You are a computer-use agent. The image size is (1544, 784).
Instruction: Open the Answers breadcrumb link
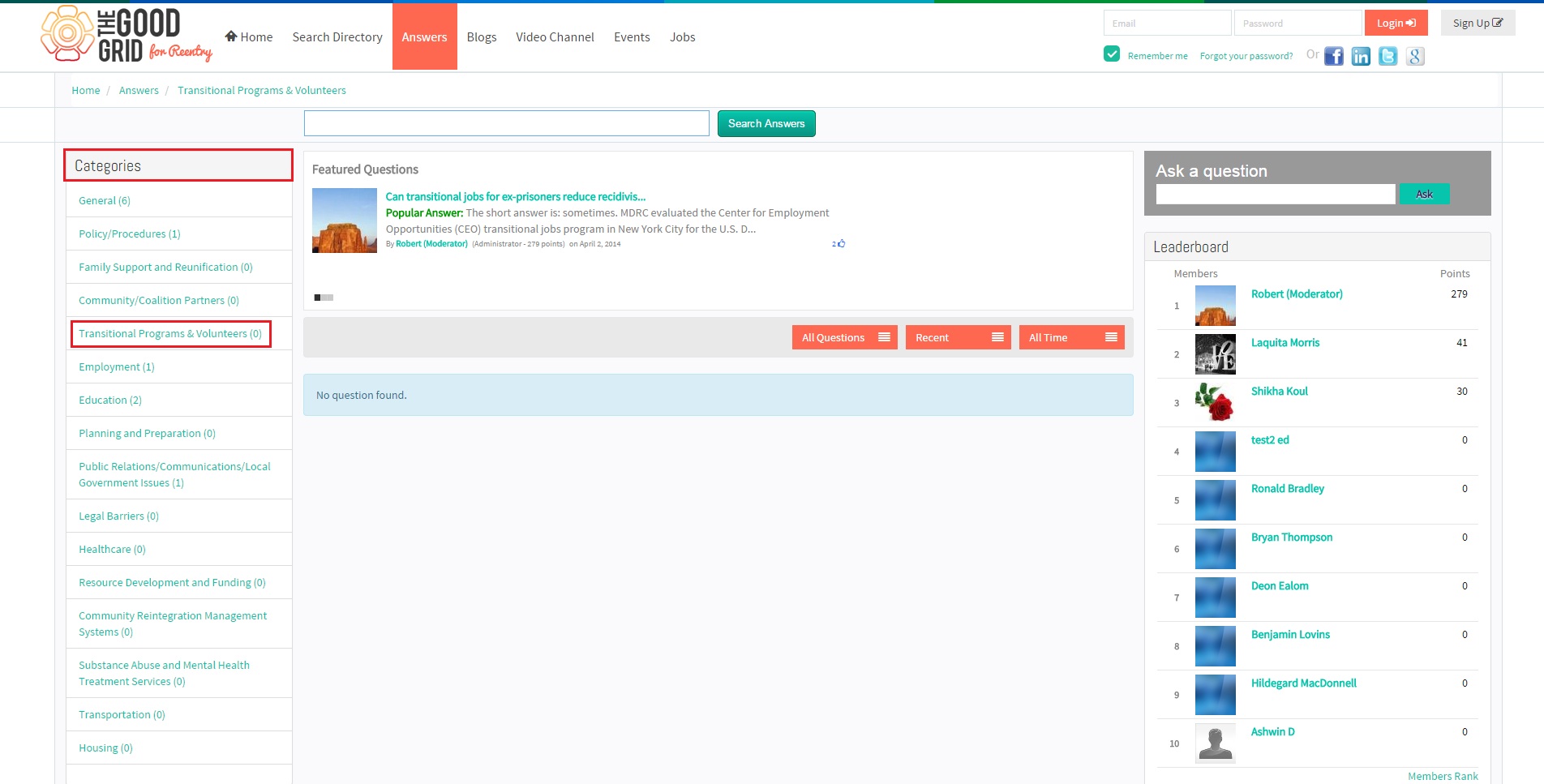pyautogui.click(x=139, y=90)
